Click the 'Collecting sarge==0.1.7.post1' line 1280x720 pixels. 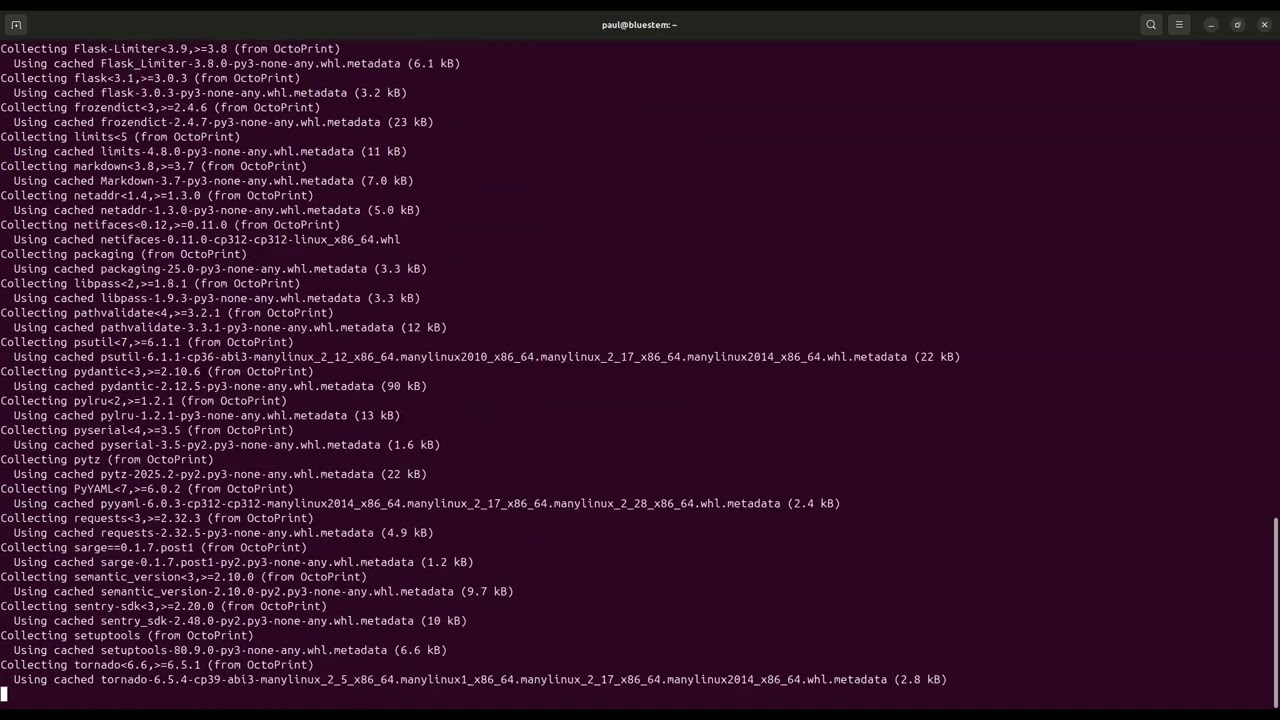tap(154, 548)
